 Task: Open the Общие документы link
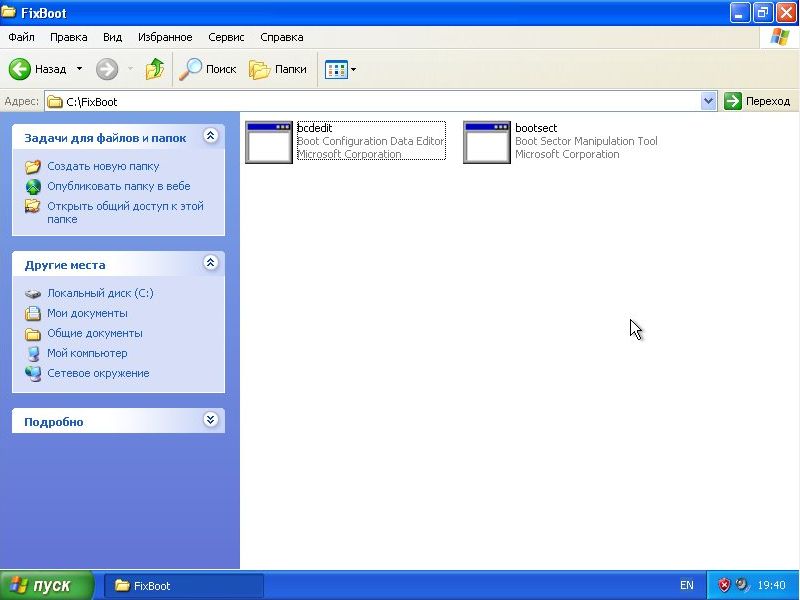coord(95,333)
